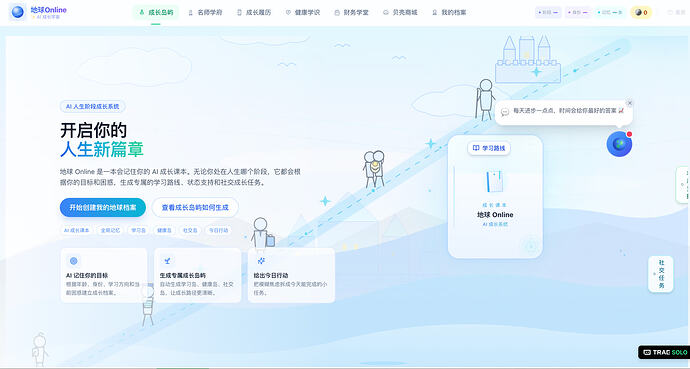Click the chat bubble icon in the tip message

[x=505, y=112]
